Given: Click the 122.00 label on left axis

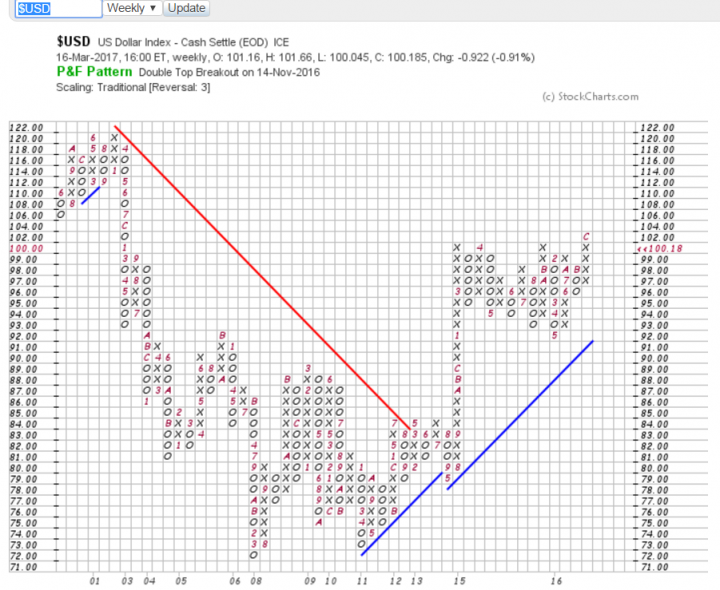Looking at the screenshot, I should click(x=27, y=128).
